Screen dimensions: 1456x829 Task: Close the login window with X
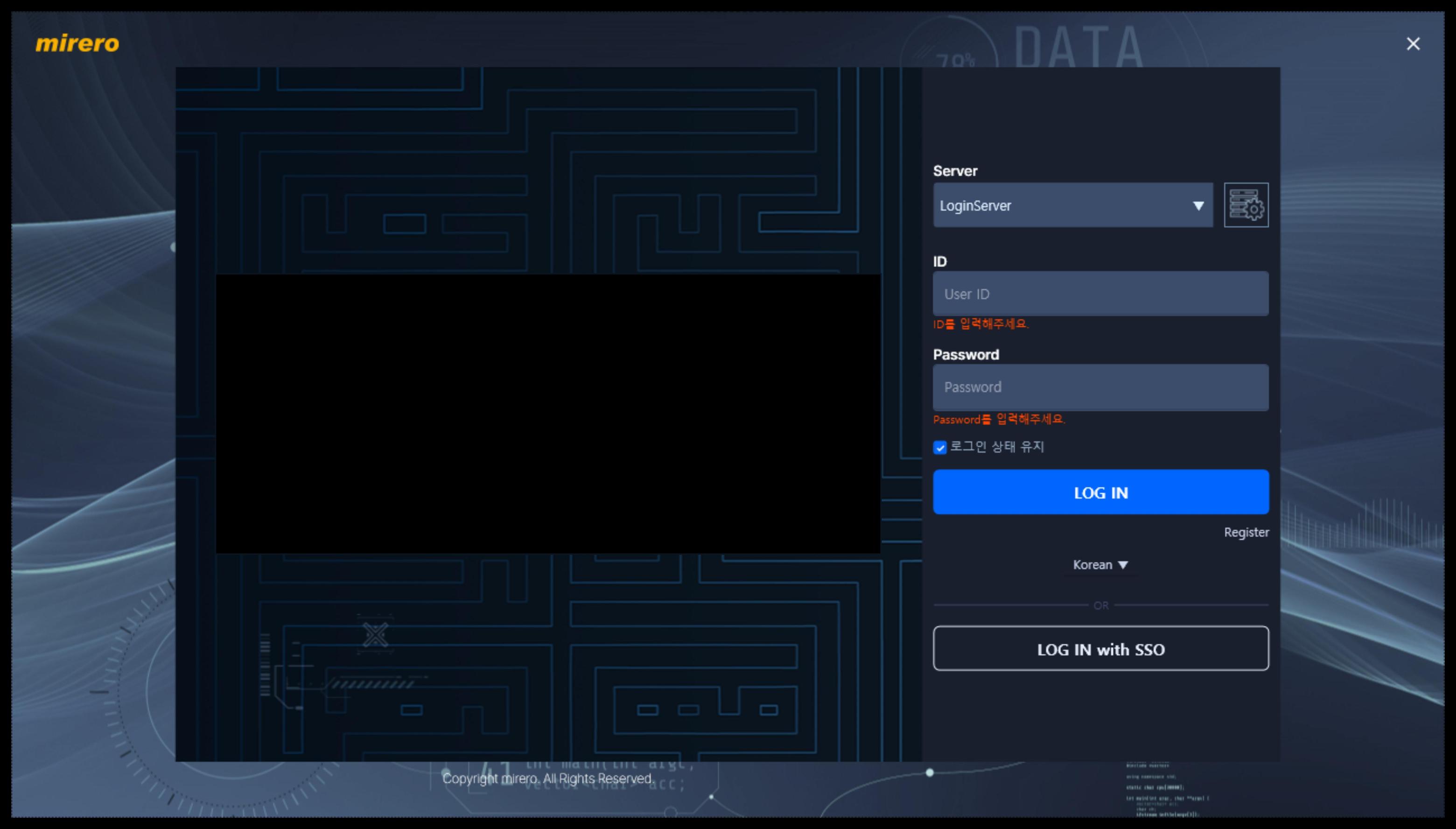click(1412, 44)
